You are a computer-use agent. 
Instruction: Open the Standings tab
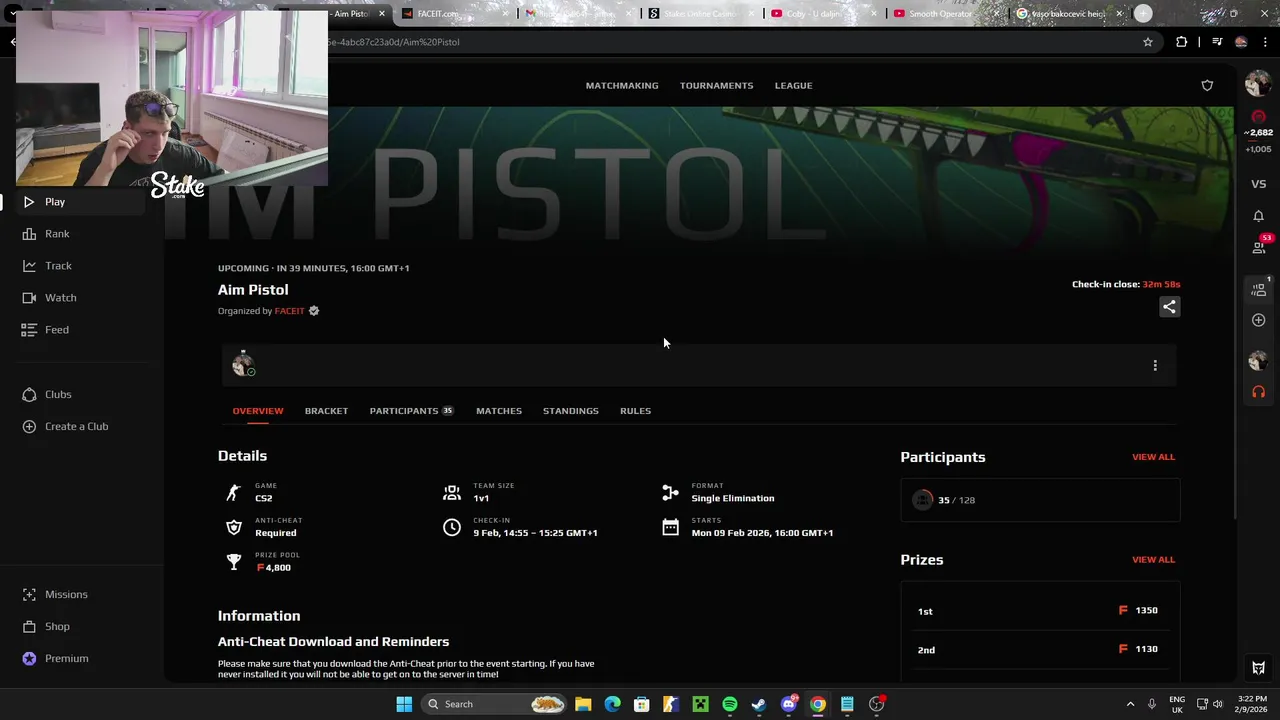click(571, 411)
